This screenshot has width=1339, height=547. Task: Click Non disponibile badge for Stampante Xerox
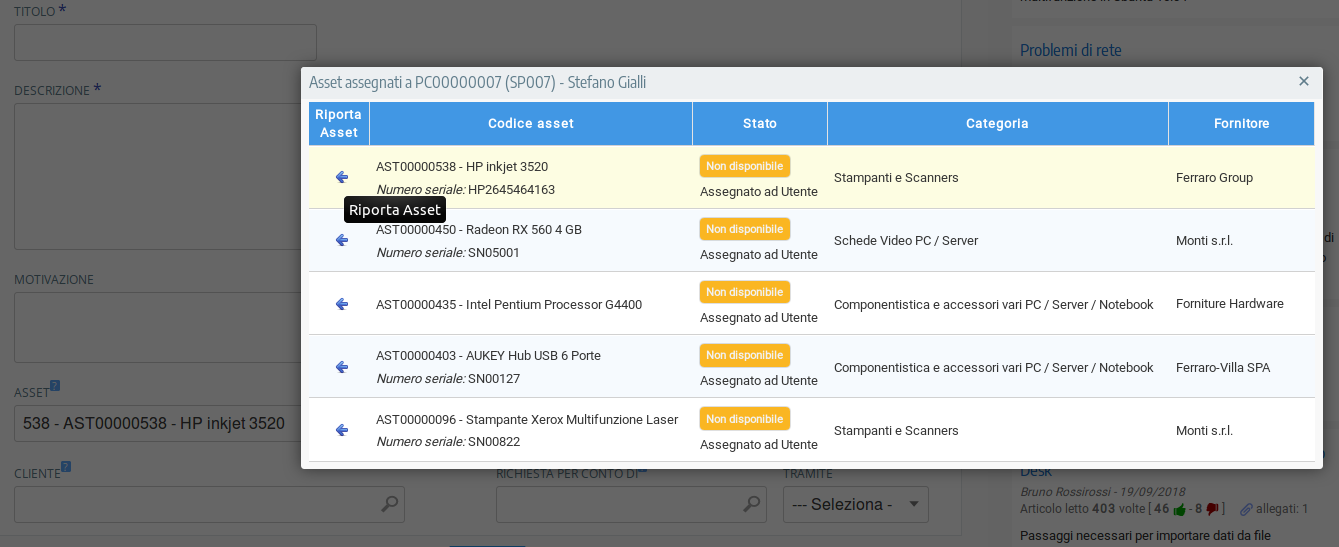(745, 418)
